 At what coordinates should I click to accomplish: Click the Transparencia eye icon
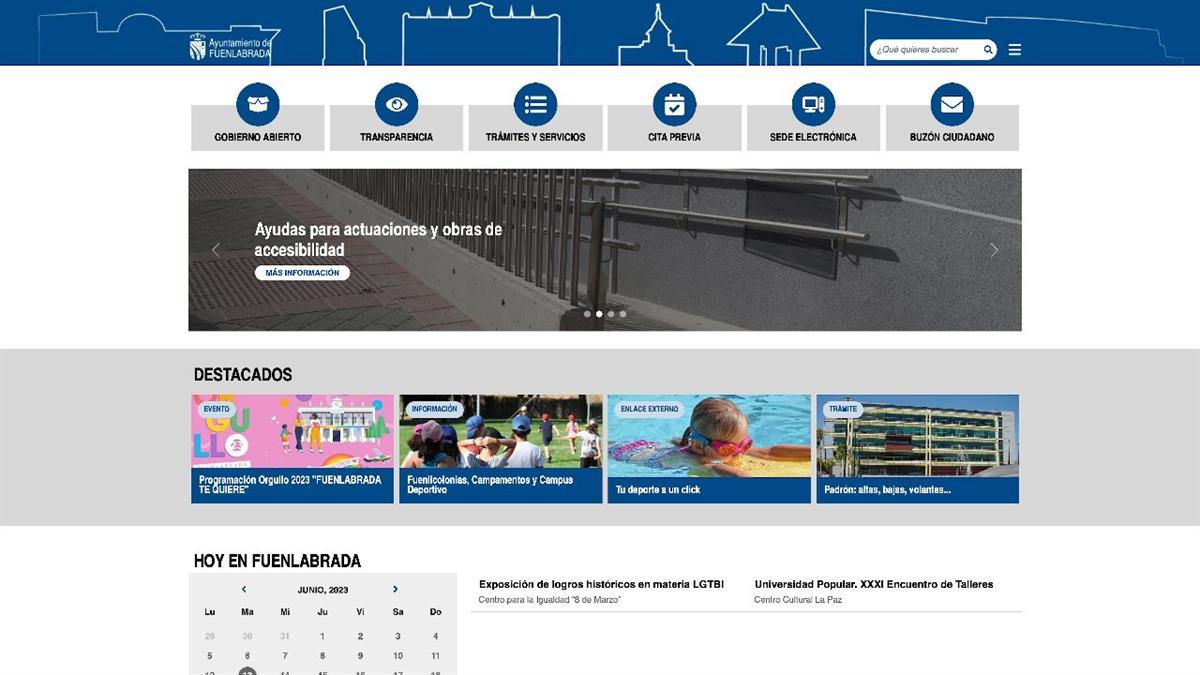396,105
